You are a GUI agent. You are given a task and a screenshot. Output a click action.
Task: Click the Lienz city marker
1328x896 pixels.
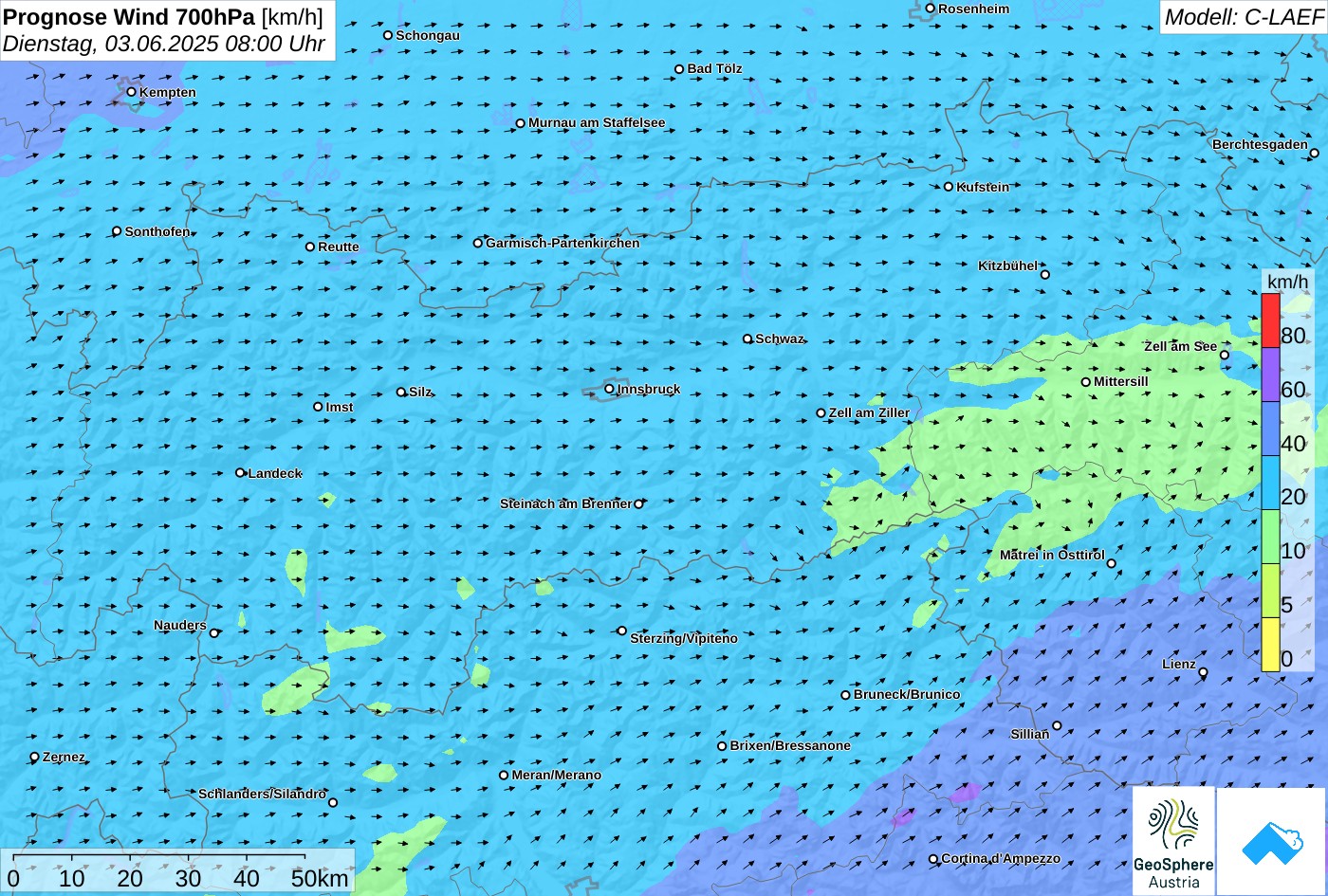[x=1203, y=672]
